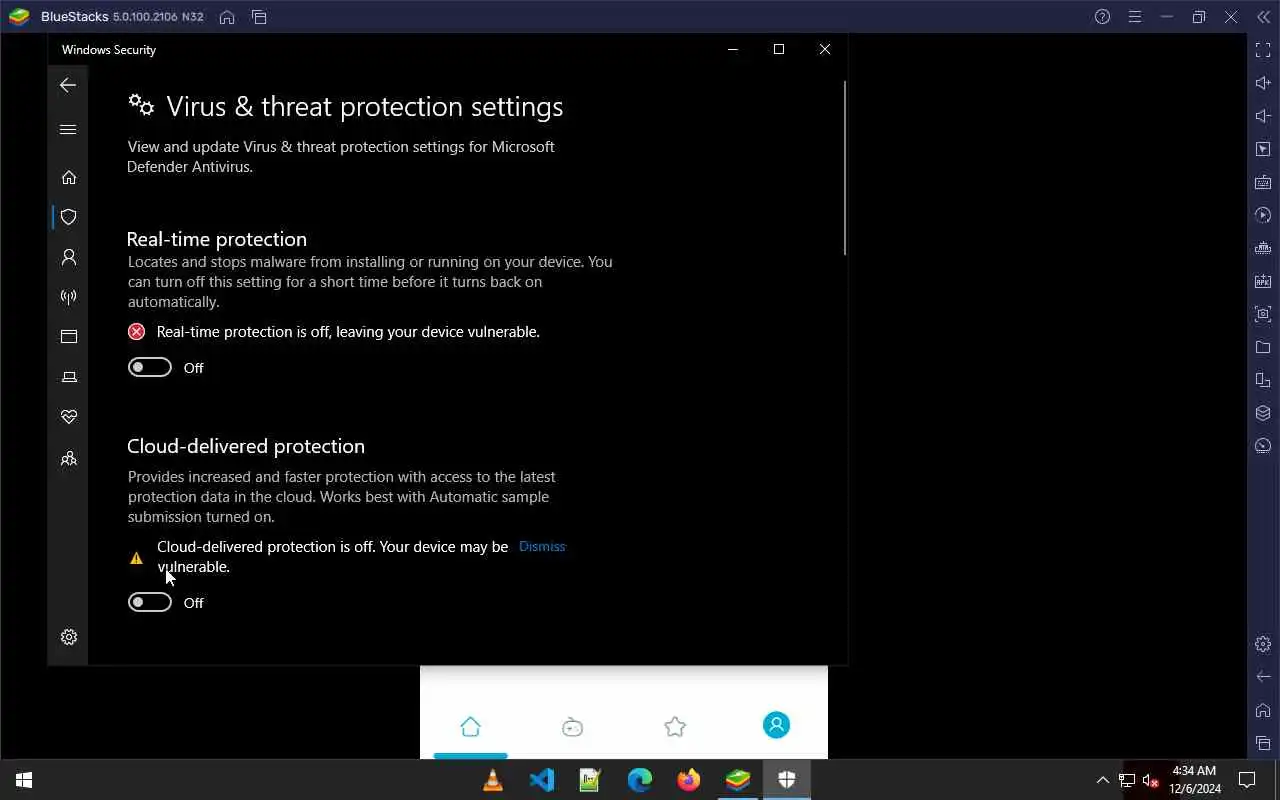1280x800 pixels.
Task: Open Firewall & network protection sidebar icon
Action: click(x=69, y=297)
